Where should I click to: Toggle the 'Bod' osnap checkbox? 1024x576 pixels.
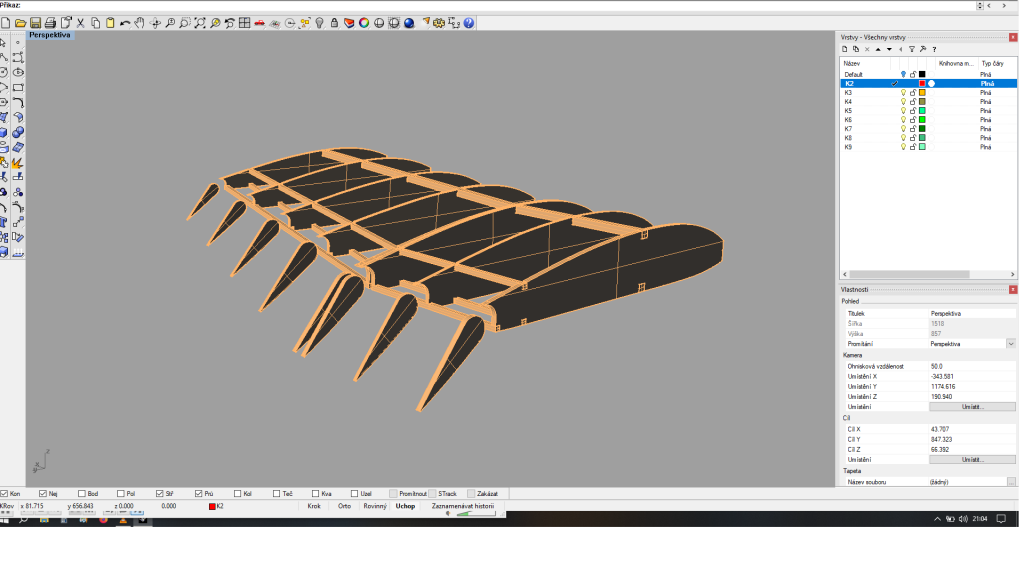[x=81, y=493]
